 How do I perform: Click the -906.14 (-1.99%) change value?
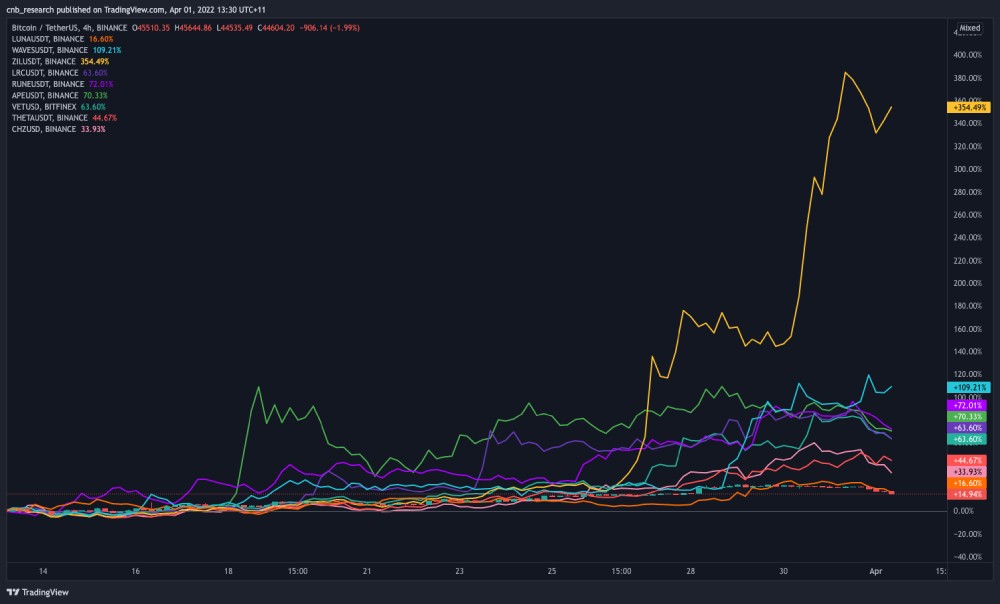(330, 28)
